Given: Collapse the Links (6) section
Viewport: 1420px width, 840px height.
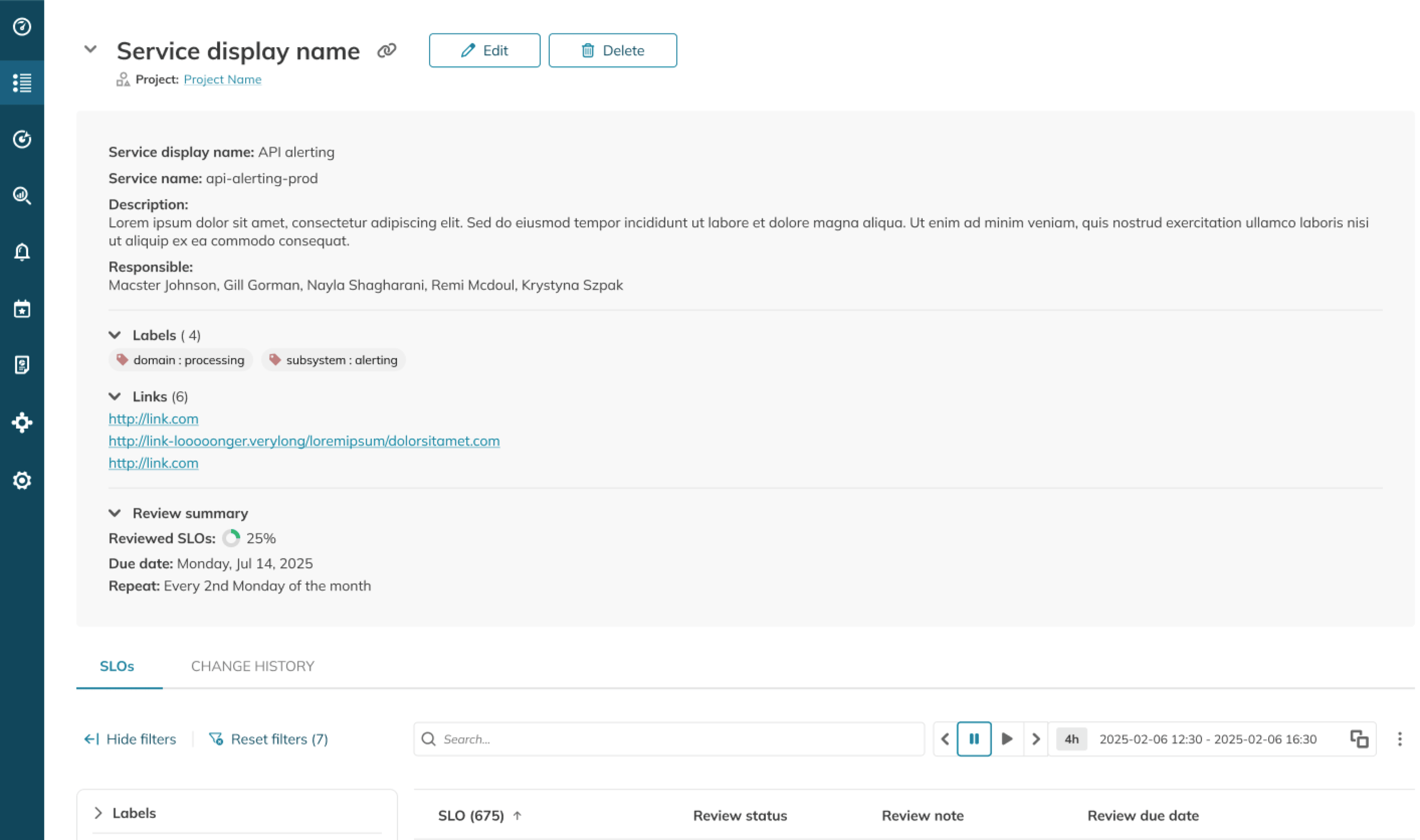Looking at the screenshot, I should point(115,396).
